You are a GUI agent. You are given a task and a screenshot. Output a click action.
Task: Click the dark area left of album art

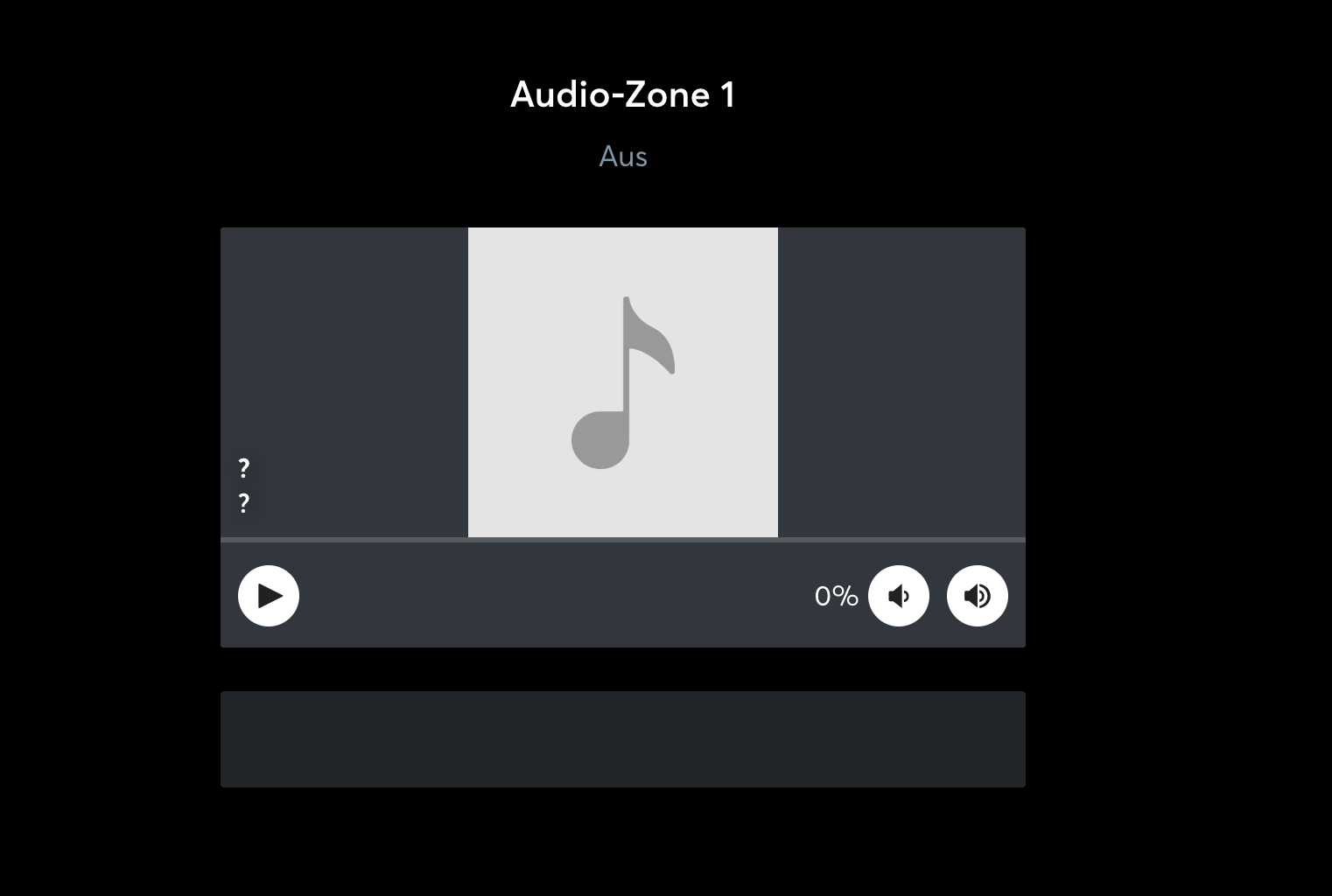[344, 350]
